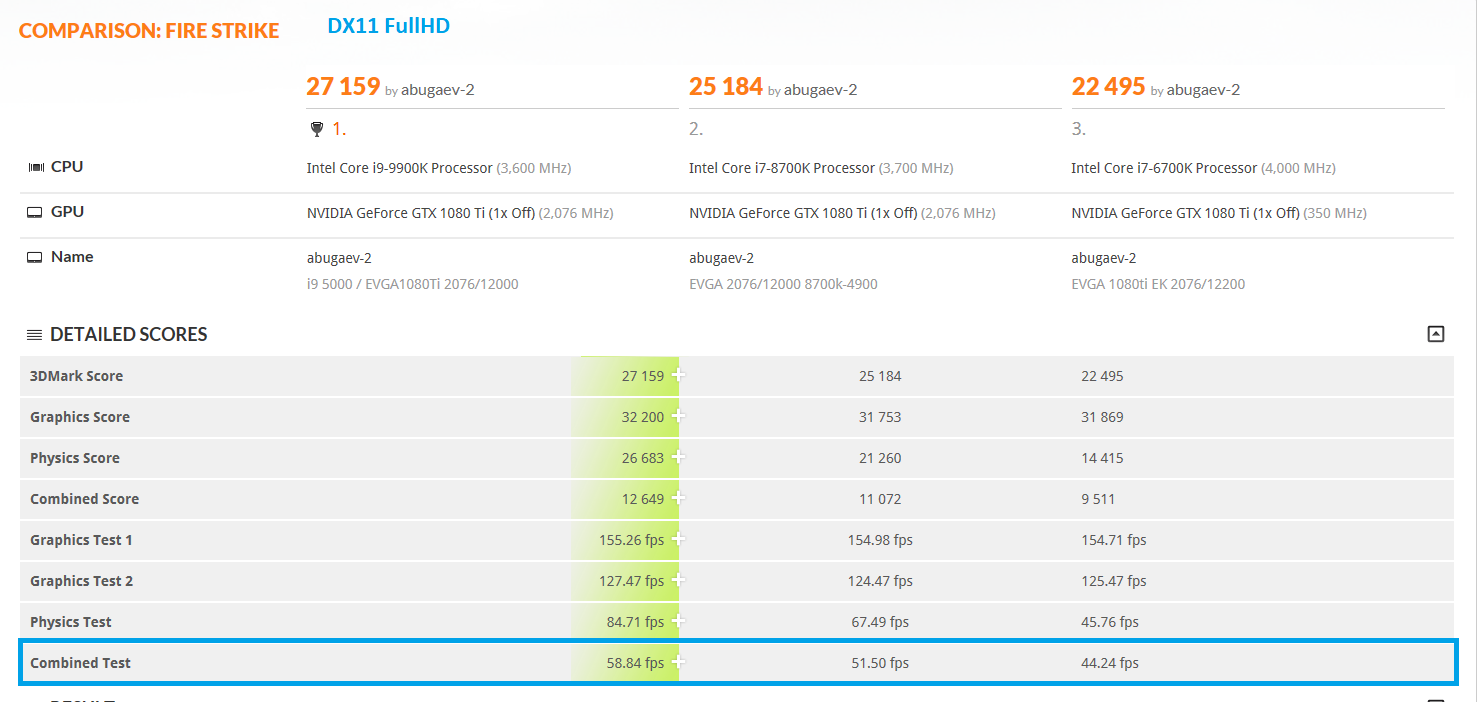Collapse the Detailed Scores section
This screenshot has width=1477, height=702.
[x=1436, y=334]
